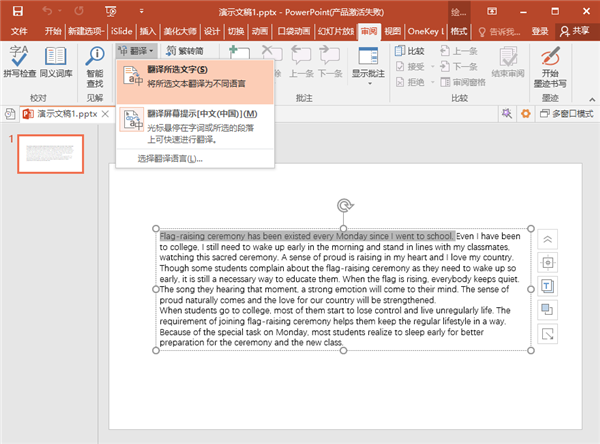Click rotate handle above text box
Screen dimensions: 600x444
pos(344,206)
